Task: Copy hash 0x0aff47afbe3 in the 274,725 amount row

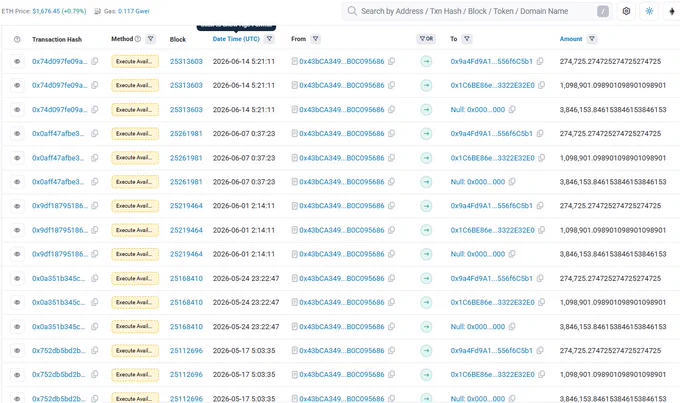Action: 95,134
